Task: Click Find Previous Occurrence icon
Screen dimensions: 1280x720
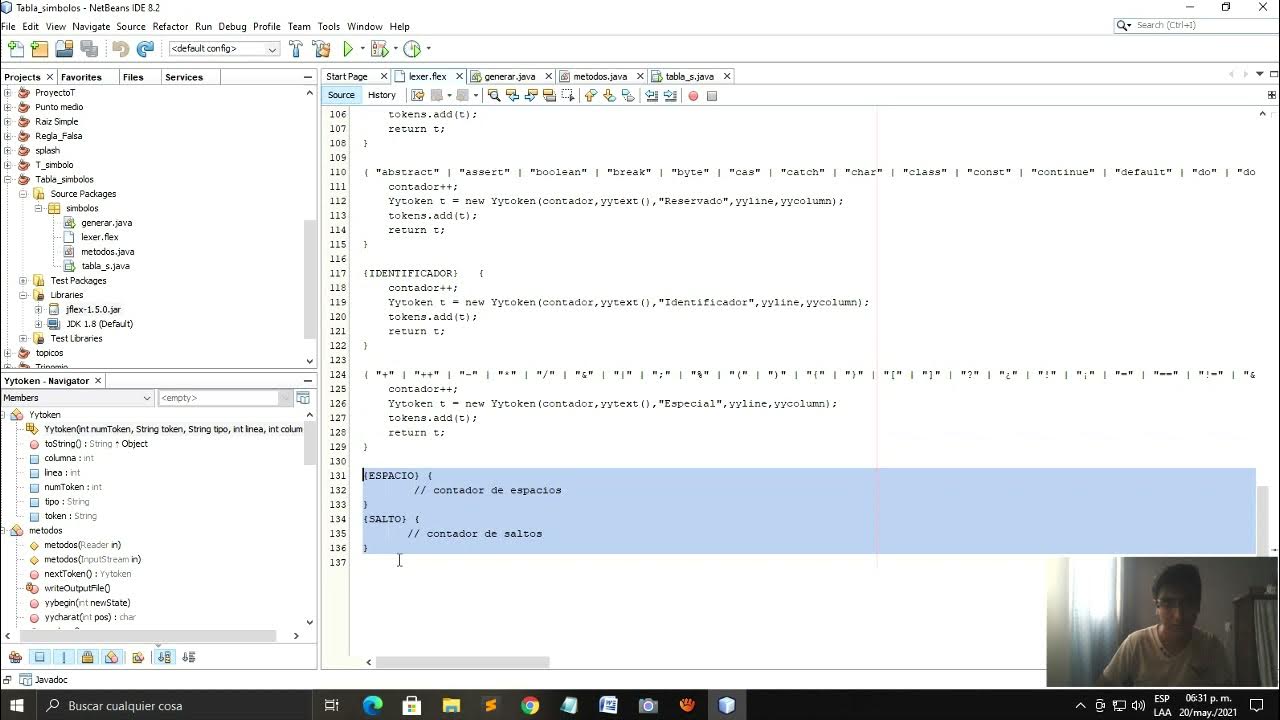Action: tap(513, 95)
